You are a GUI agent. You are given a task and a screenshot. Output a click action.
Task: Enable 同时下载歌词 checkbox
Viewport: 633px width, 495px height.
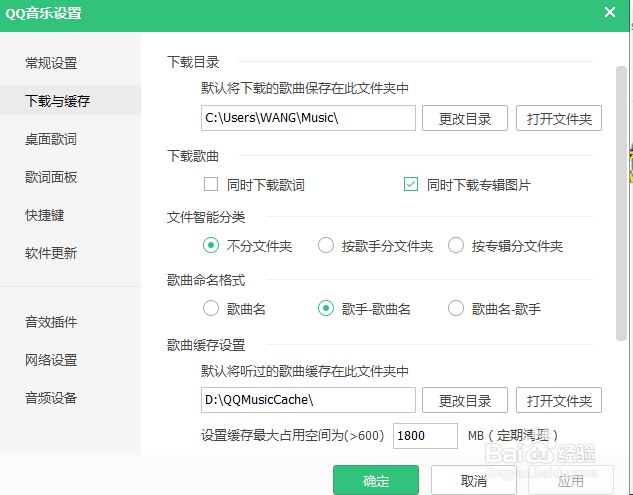[211, 184]
